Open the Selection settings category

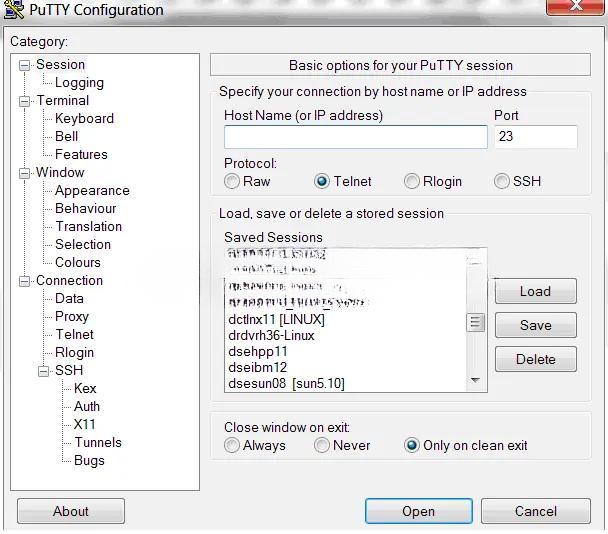pyautogui.click(x=83, y=244)
